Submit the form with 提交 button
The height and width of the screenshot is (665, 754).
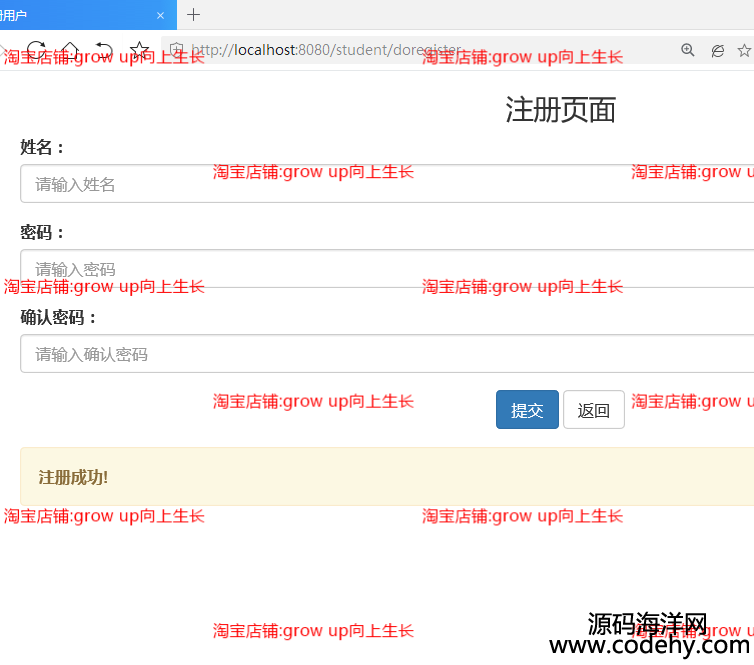pyautogui.click(x=527, y=410)
